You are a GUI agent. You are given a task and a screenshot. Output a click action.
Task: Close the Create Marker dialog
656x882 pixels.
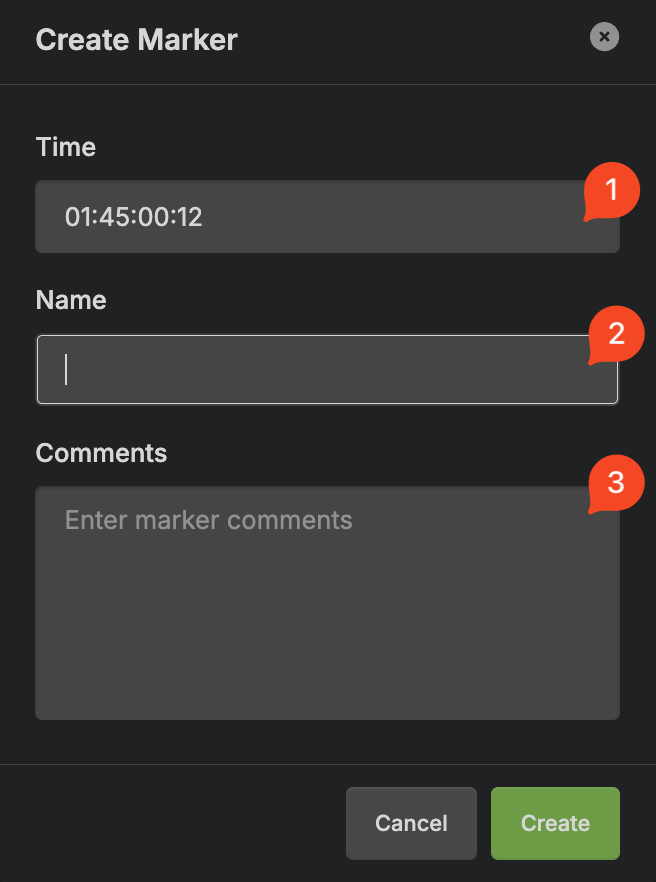click(x=604, y=38)
